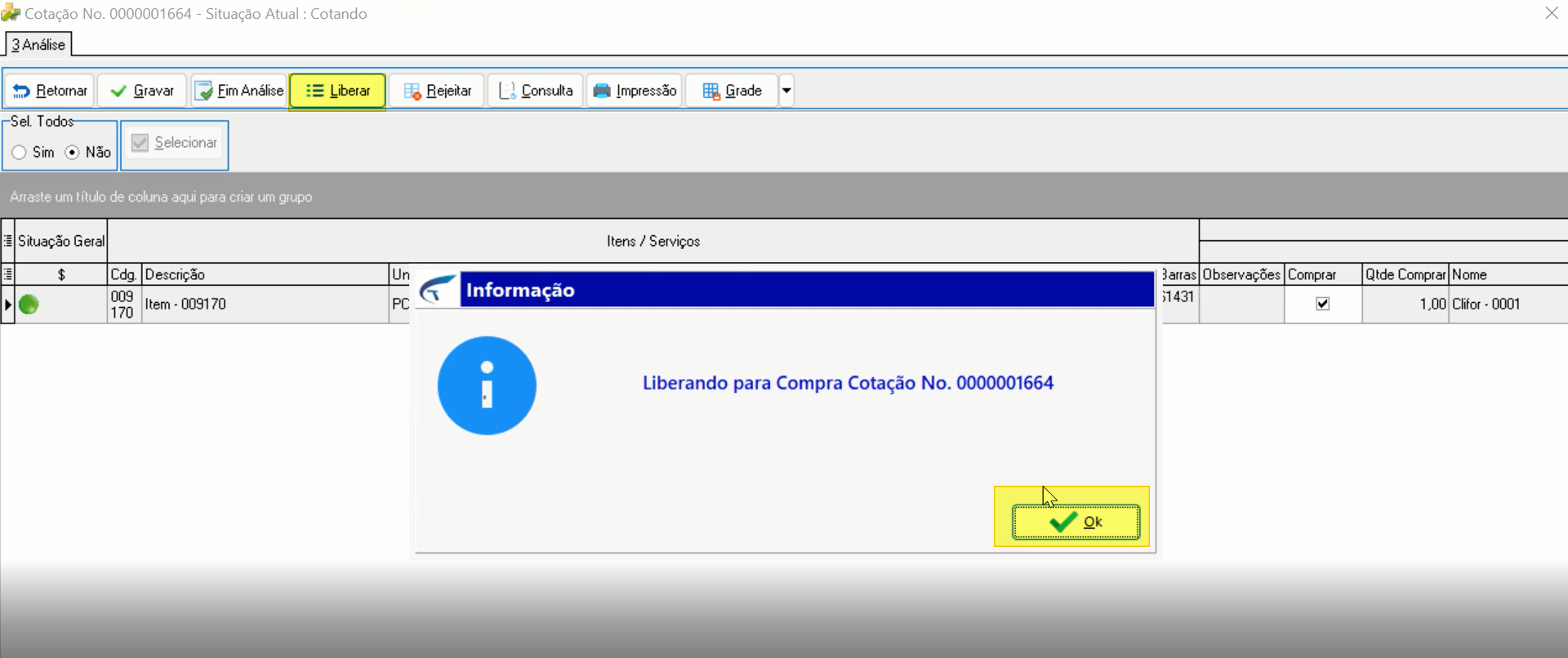Viewport: 1568px width, 658px height.
Task: Click the Qtde Comprar column header
Action: pyautogui.click(x=1405, y=274)
